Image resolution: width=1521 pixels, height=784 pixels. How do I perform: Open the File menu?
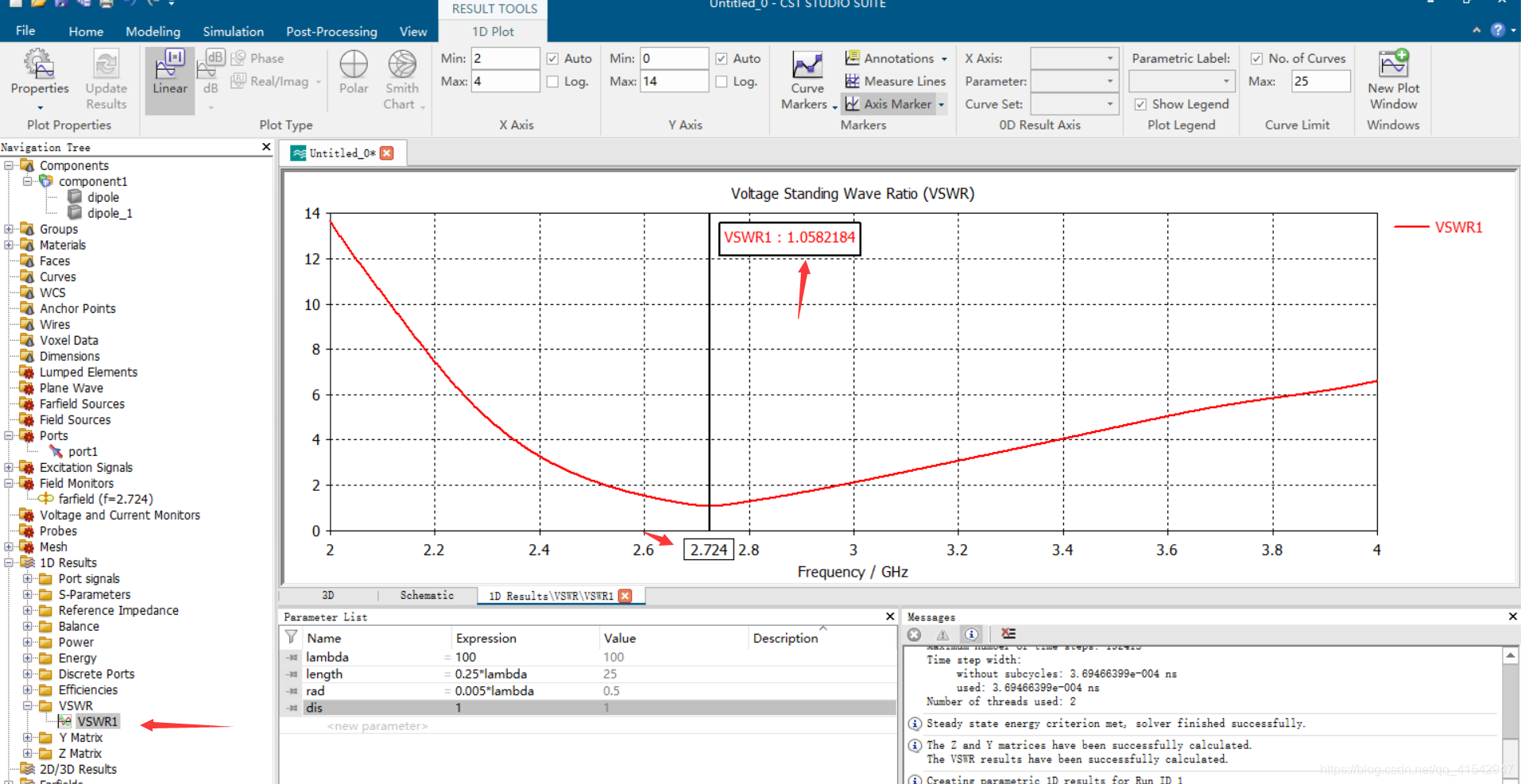[x=25, y=31]
